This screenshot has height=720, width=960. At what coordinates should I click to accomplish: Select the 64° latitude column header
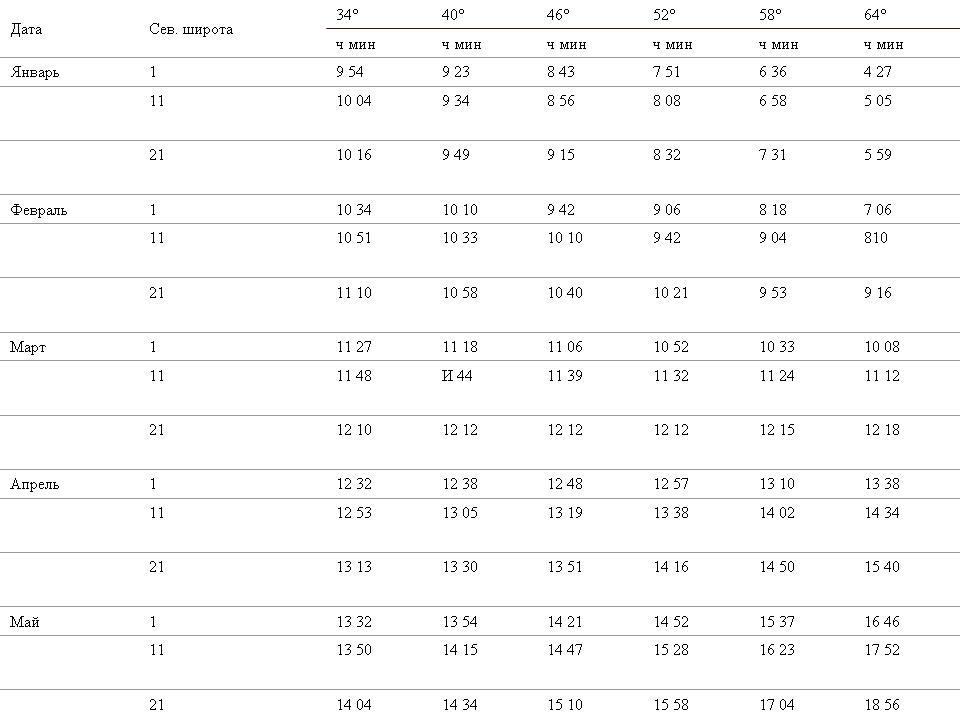(876, 15)
